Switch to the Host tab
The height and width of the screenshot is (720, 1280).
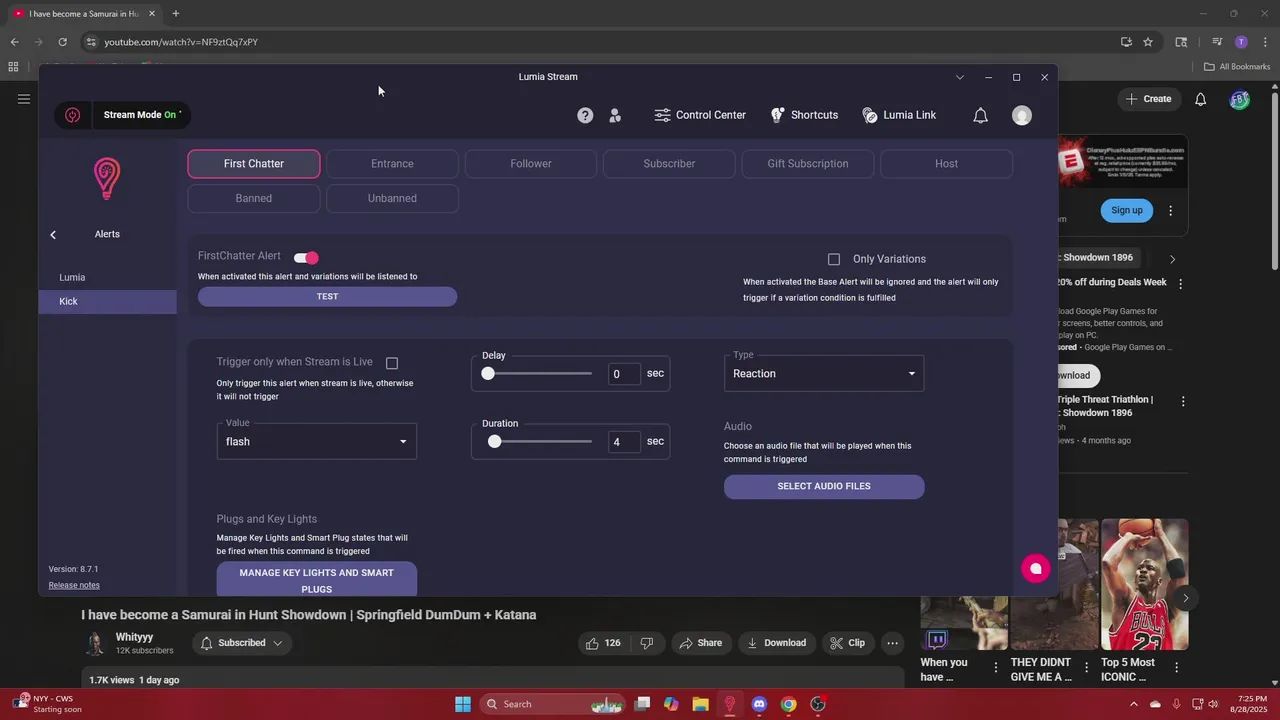pyautogui.click(x=946, y=164)
